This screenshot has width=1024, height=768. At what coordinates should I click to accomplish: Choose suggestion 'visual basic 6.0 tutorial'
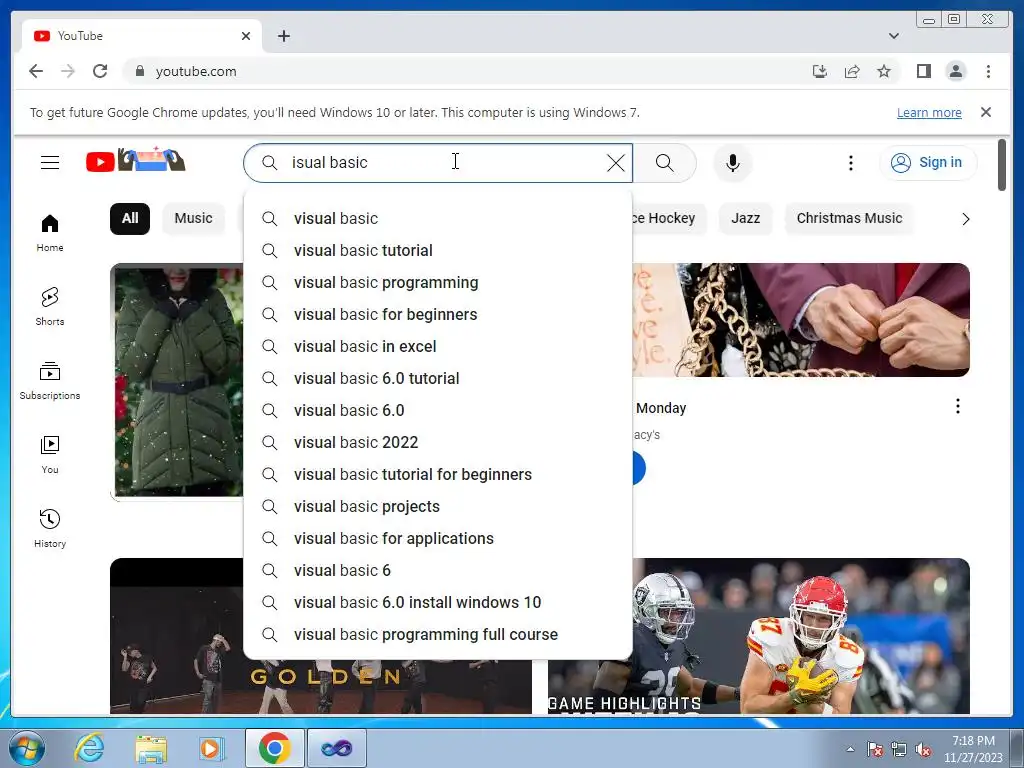click(x=438, y=378)
